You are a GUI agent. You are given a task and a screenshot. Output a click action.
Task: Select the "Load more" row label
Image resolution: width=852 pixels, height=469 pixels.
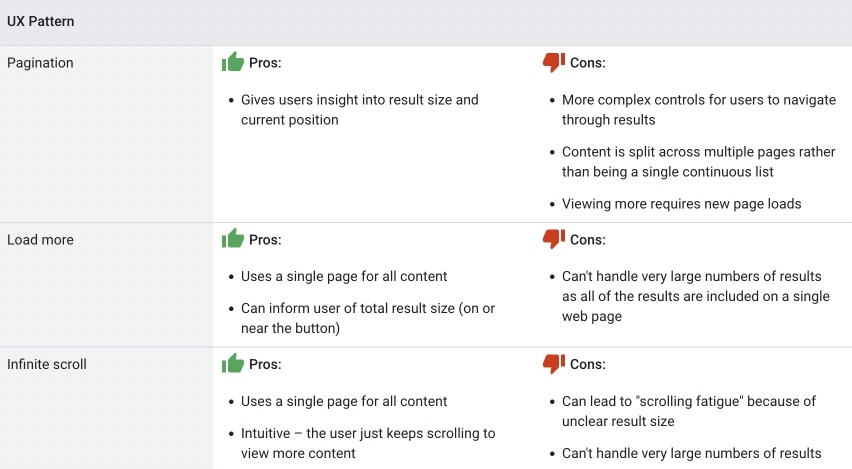[40, 240]
